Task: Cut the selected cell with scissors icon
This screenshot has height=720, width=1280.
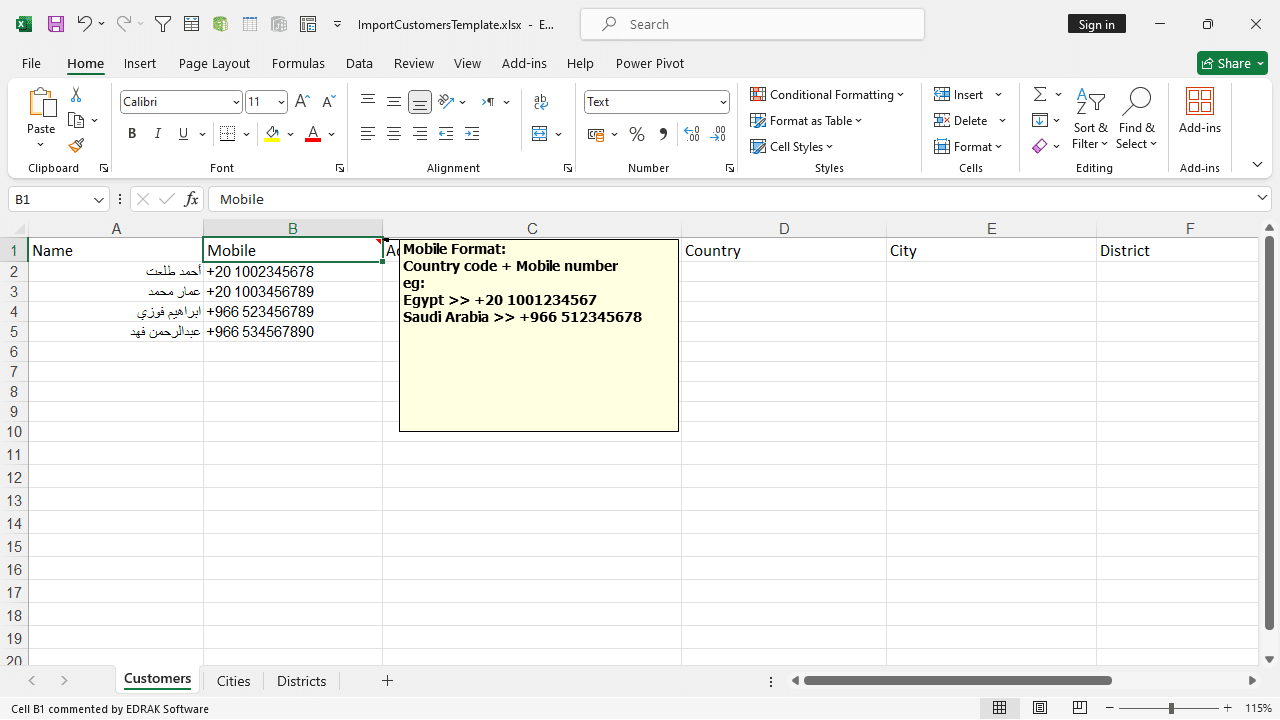Action: click(x=76, y=95)
